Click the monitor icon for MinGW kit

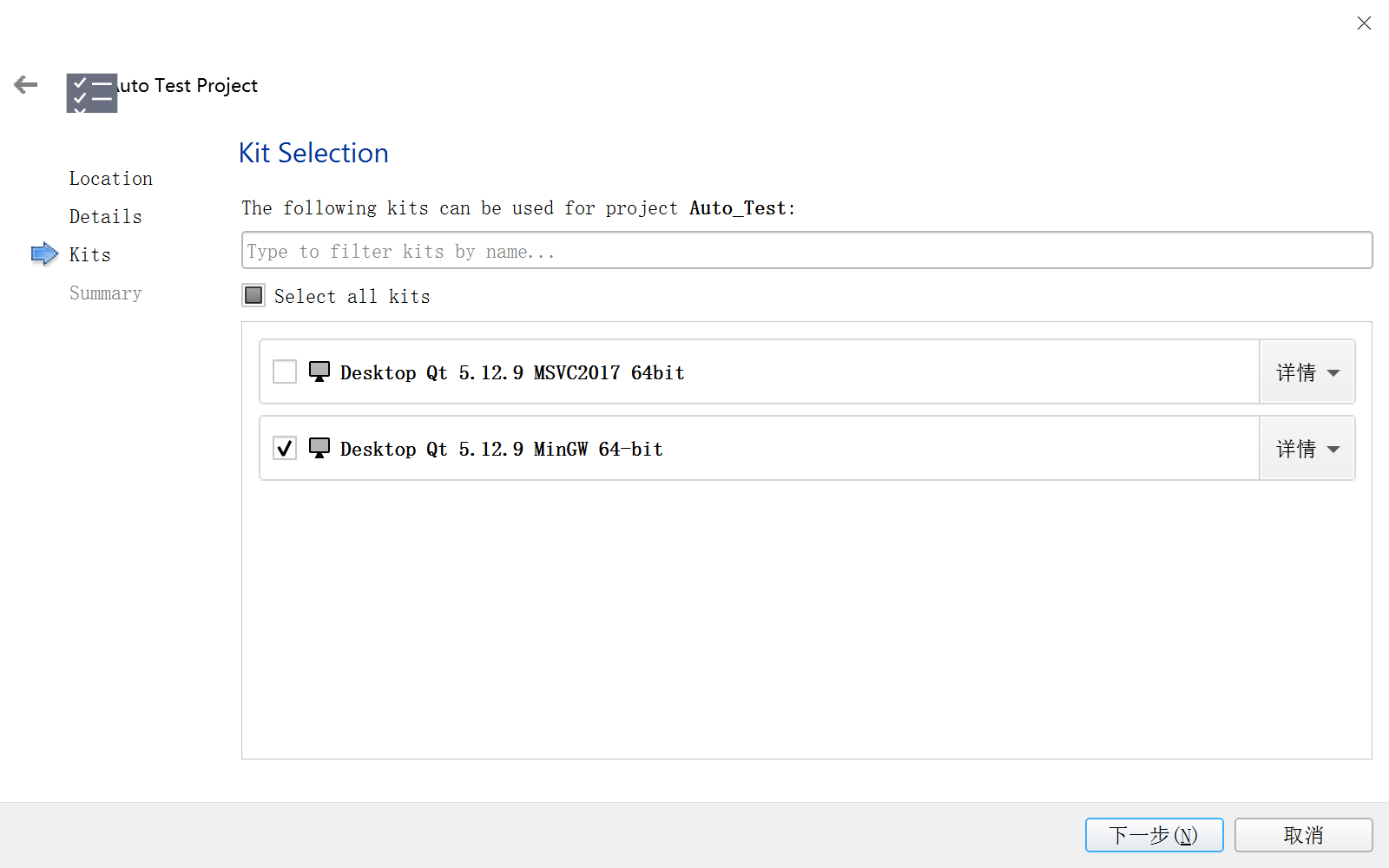319,449
